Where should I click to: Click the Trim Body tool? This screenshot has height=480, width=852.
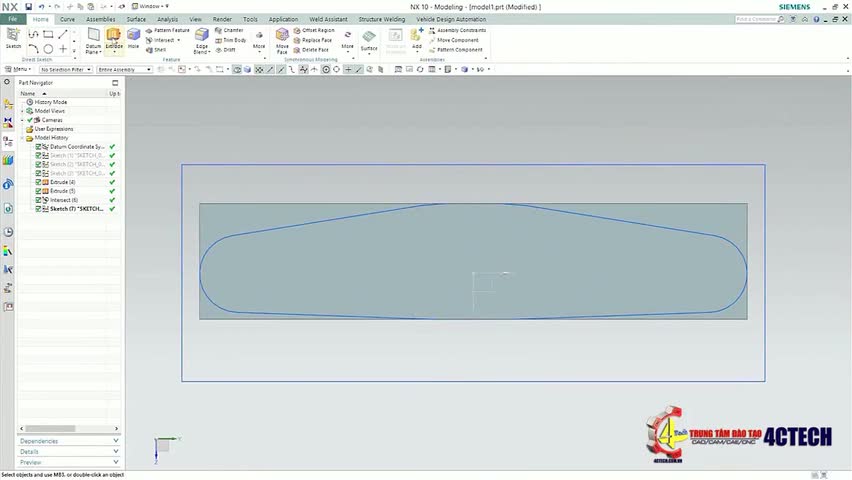(230, 40)
